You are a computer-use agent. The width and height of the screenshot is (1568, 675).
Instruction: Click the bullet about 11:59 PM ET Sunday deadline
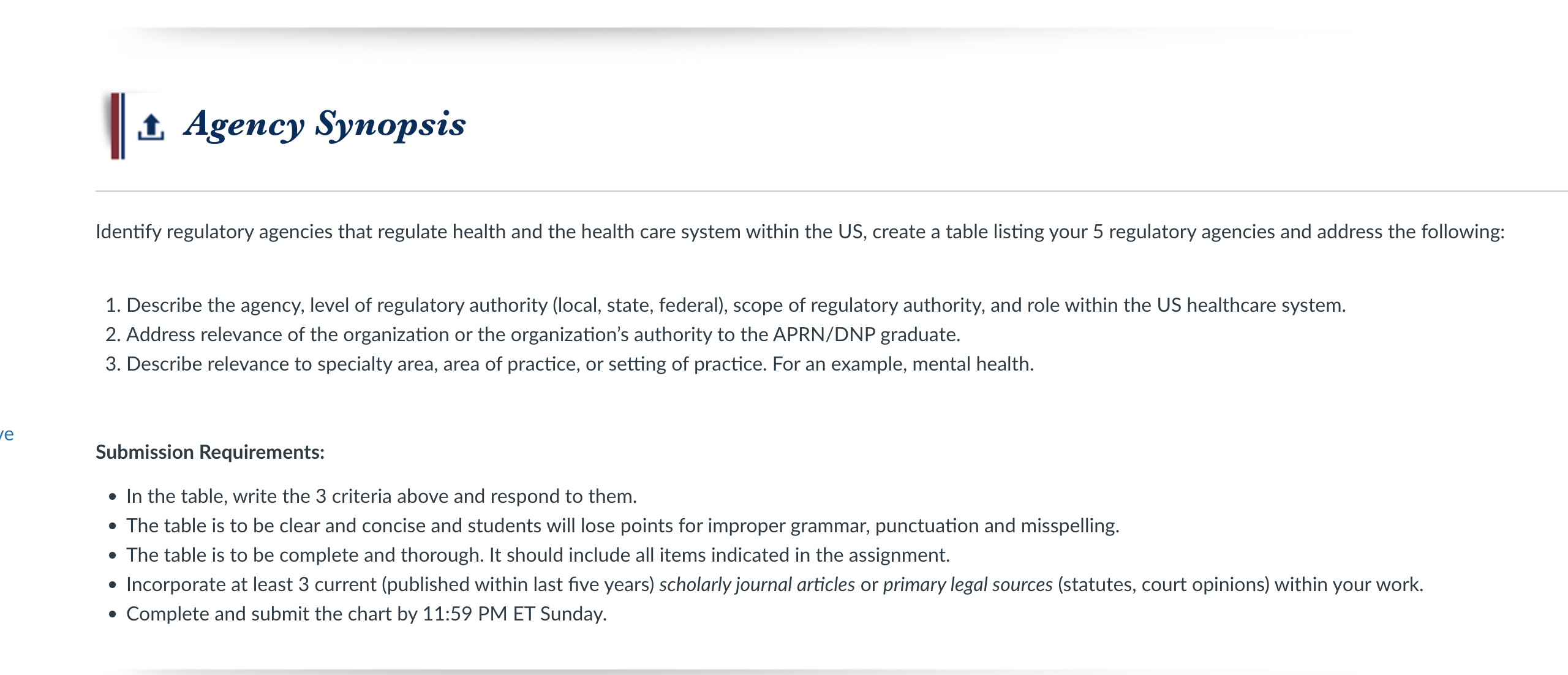366,614
